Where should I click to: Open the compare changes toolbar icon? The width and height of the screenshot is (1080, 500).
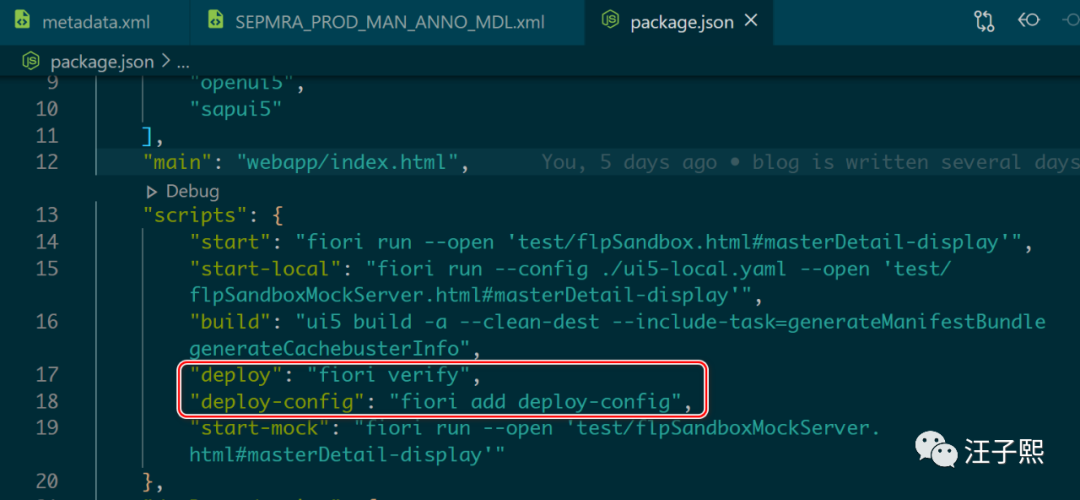[984, 21]
